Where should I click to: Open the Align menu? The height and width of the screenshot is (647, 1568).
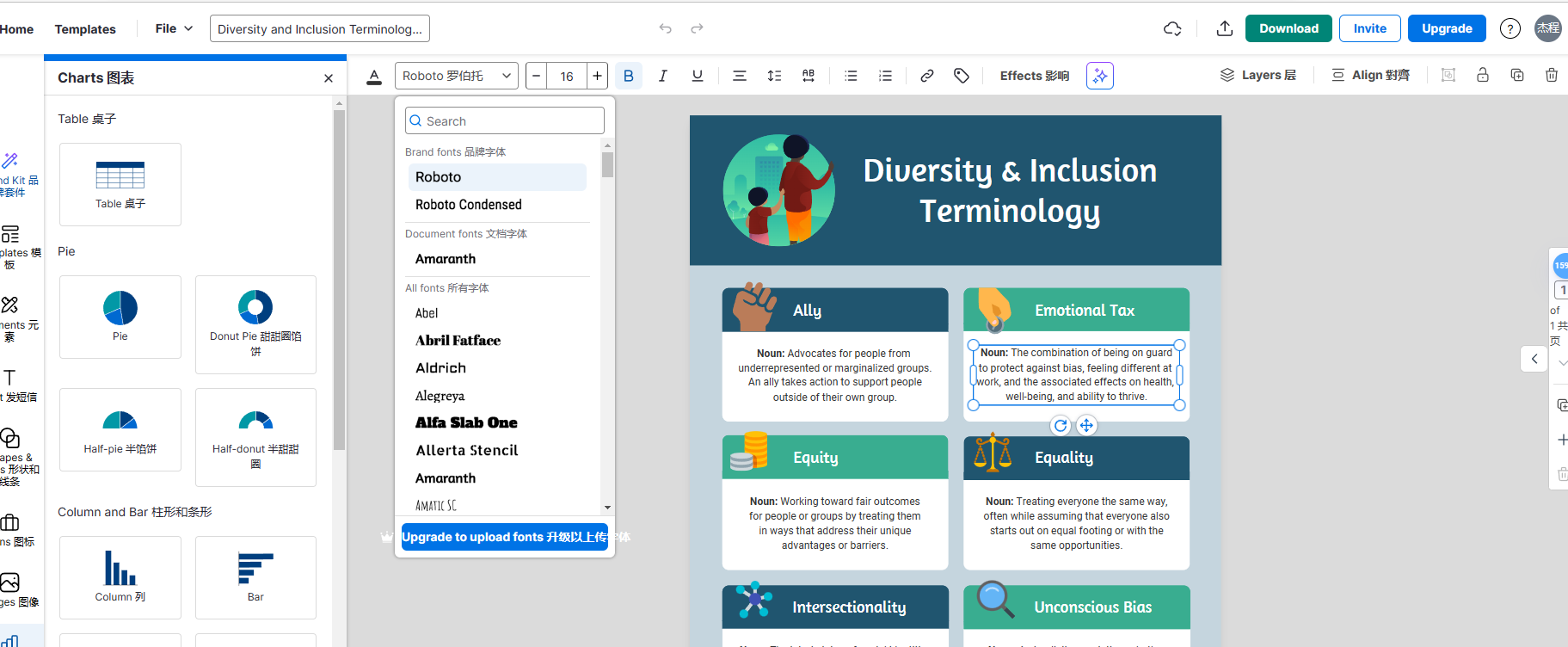(x=1370, y=75)
